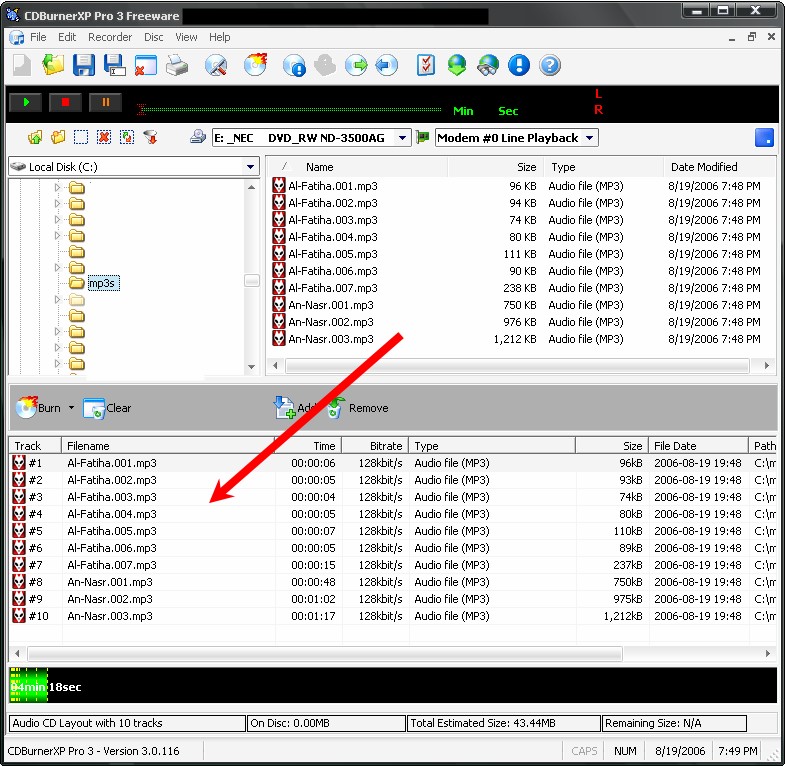This screenshot has width=785, height=766.
Task: Pause playback with the orange pause button
Action: point(105,103)
